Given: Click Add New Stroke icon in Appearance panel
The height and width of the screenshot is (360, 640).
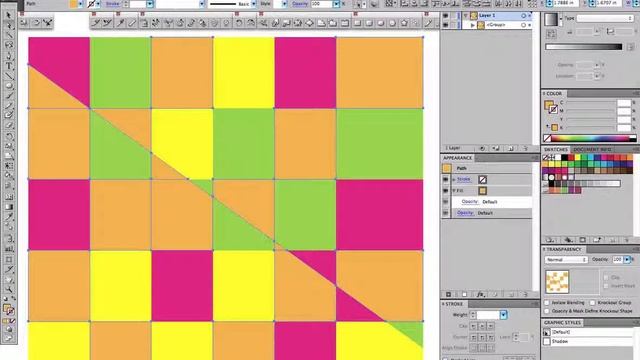Looking at the screenshot, I should [x=449, y=294].
